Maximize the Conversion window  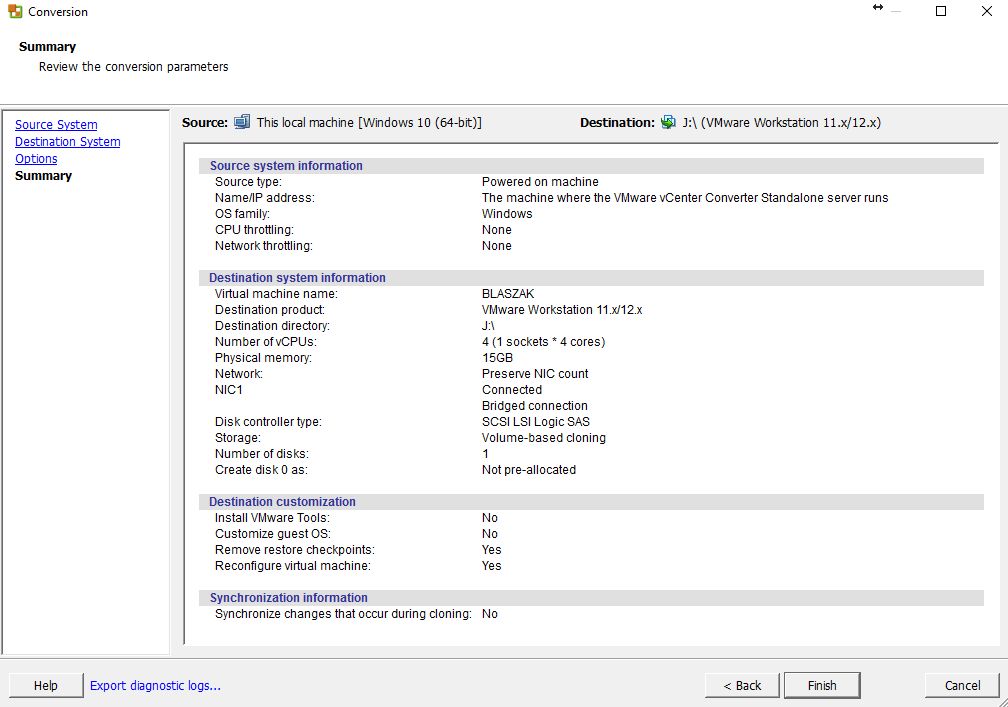click(940, 11)
